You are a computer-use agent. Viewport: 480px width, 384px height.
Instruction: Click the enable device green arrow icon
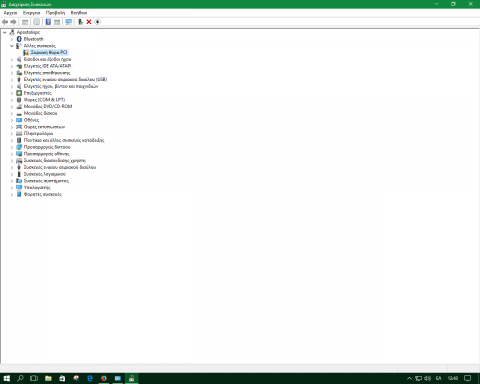(80, 22)
